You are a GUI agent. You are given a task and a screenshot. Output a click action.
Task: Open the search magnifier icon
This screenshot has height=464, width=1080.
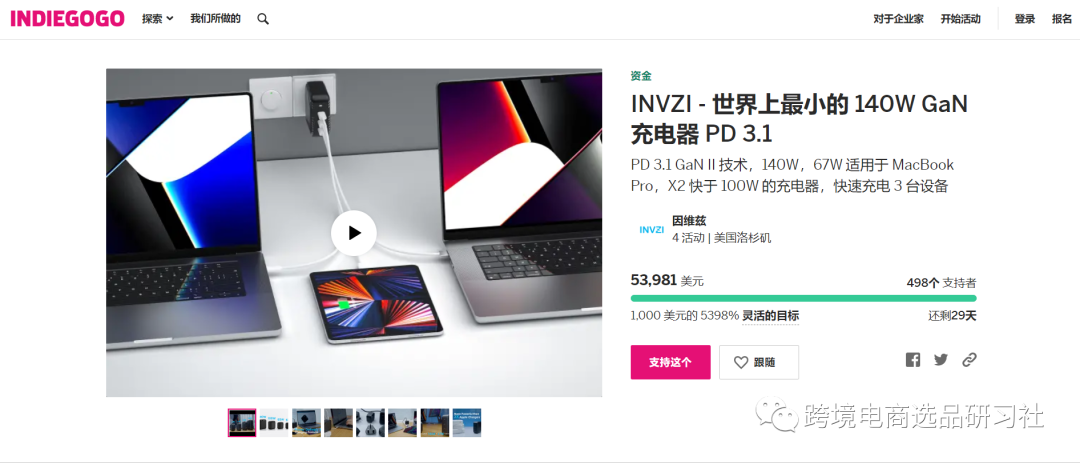point(263,19)
